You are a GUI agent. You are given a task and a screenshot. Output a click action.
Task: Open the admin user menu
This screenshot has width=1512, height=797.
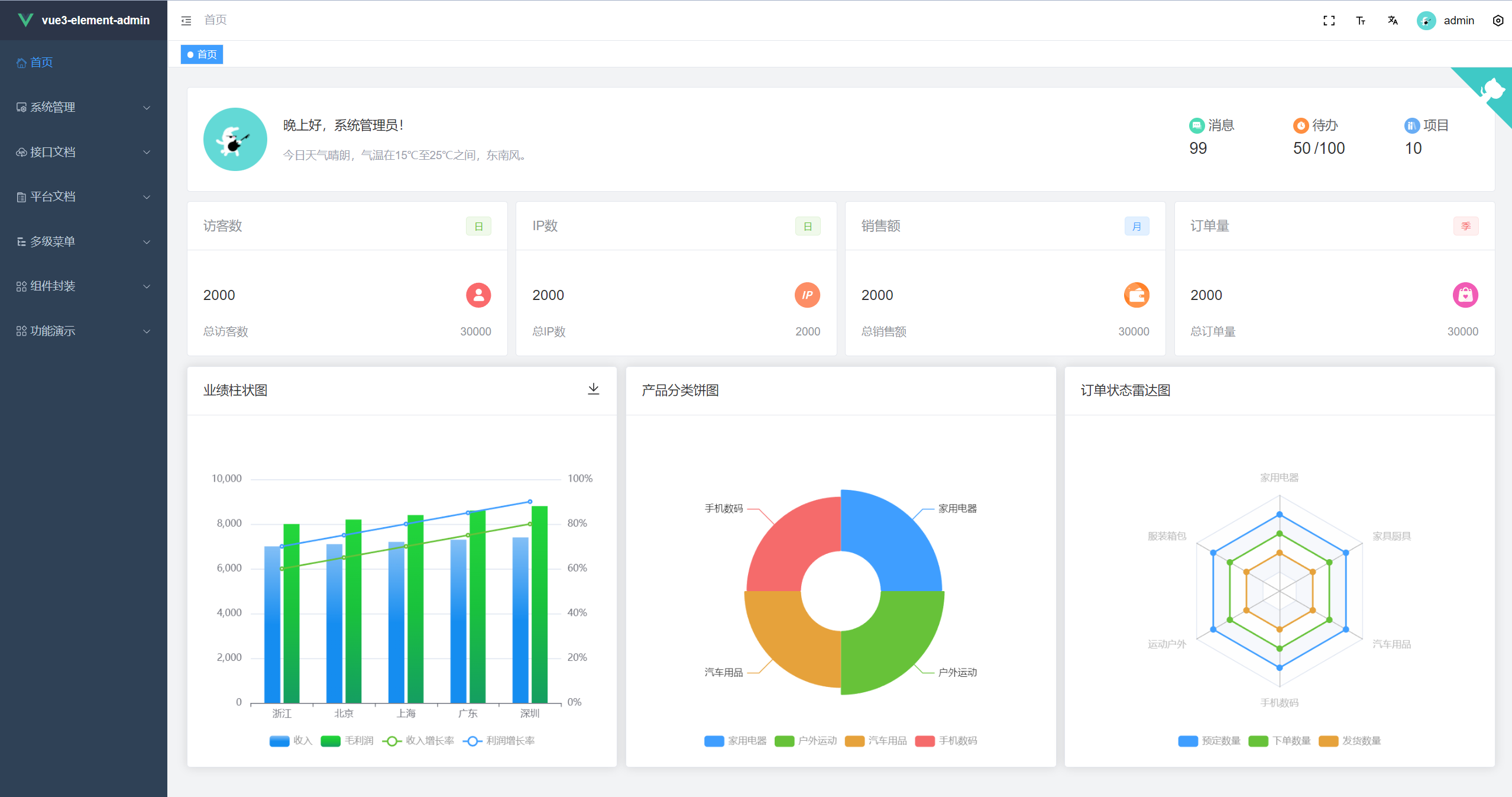1458,21
